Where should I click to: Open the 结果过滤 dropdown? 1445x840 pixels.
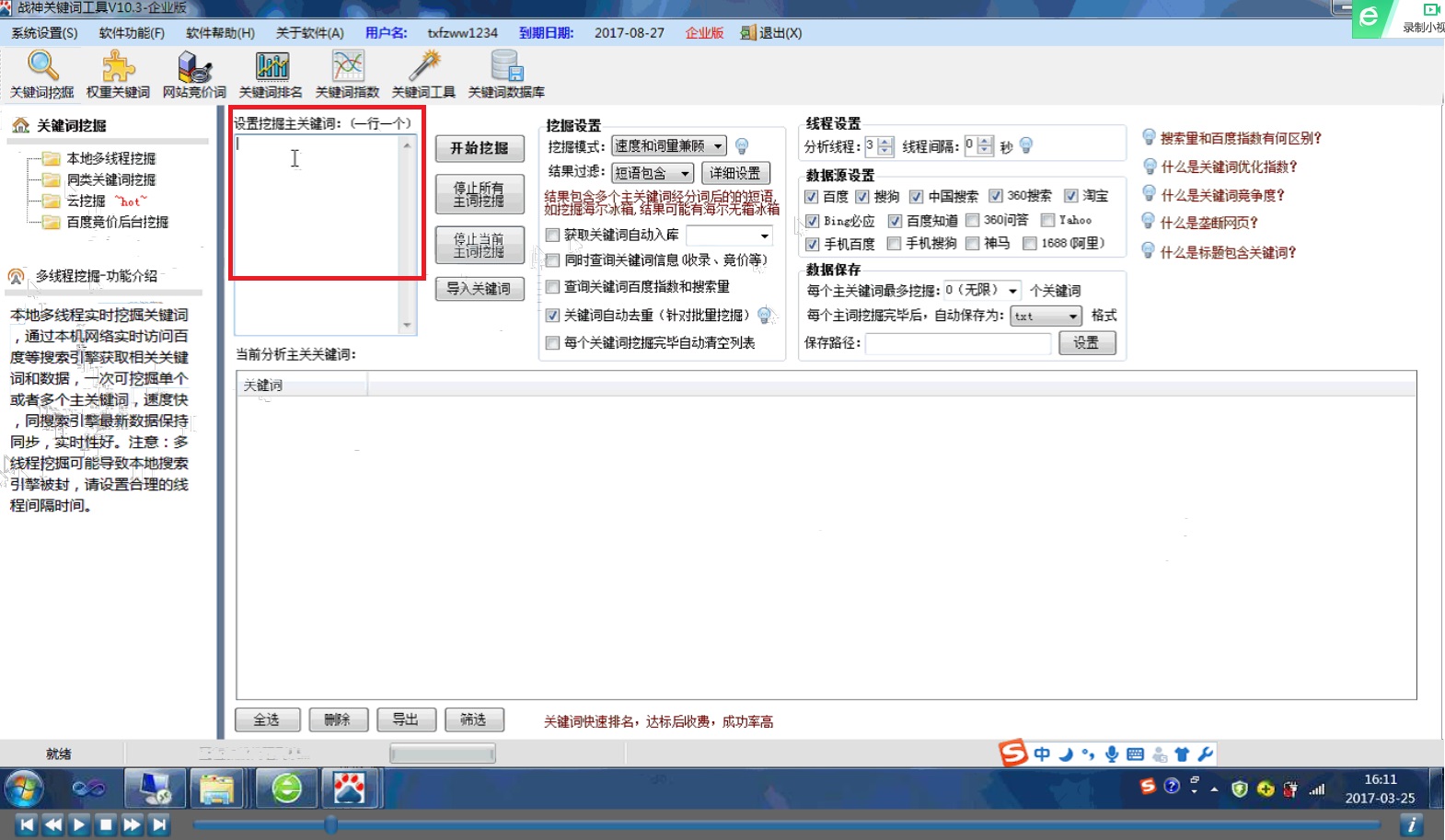[x=653, y=173]
